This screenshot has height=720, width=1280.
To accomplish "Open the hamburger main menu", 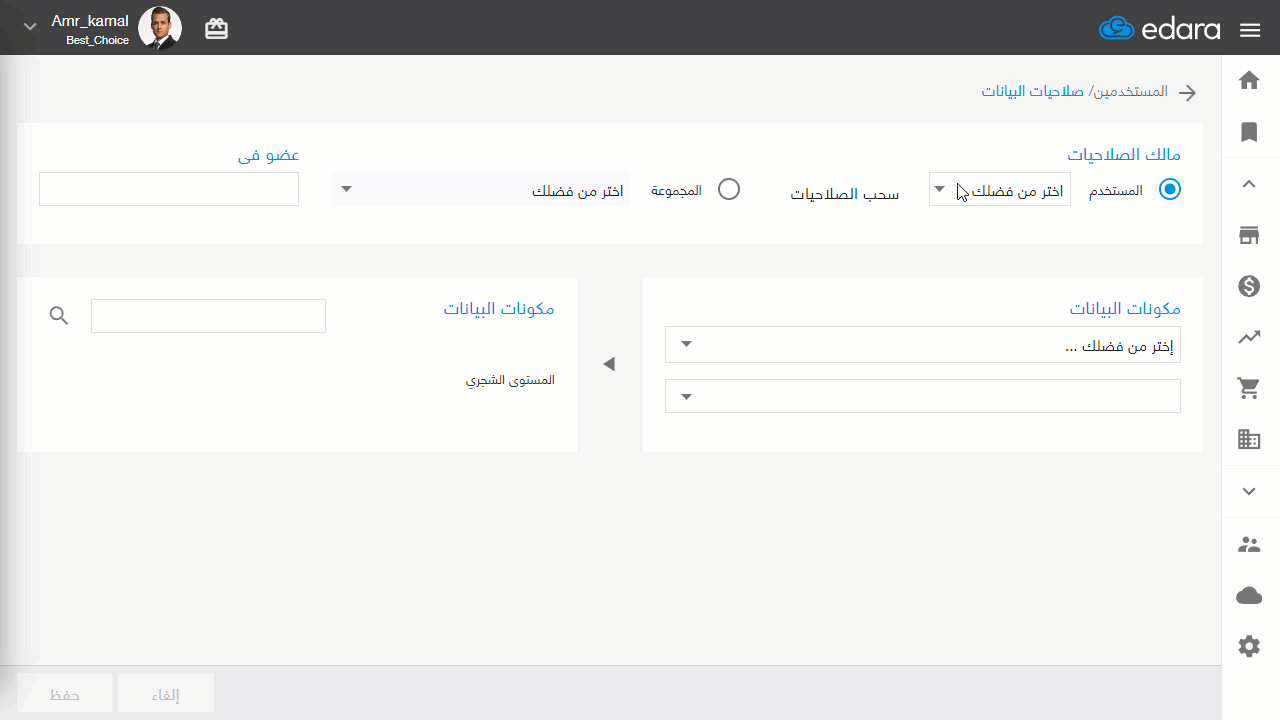I will point(1250,30).
